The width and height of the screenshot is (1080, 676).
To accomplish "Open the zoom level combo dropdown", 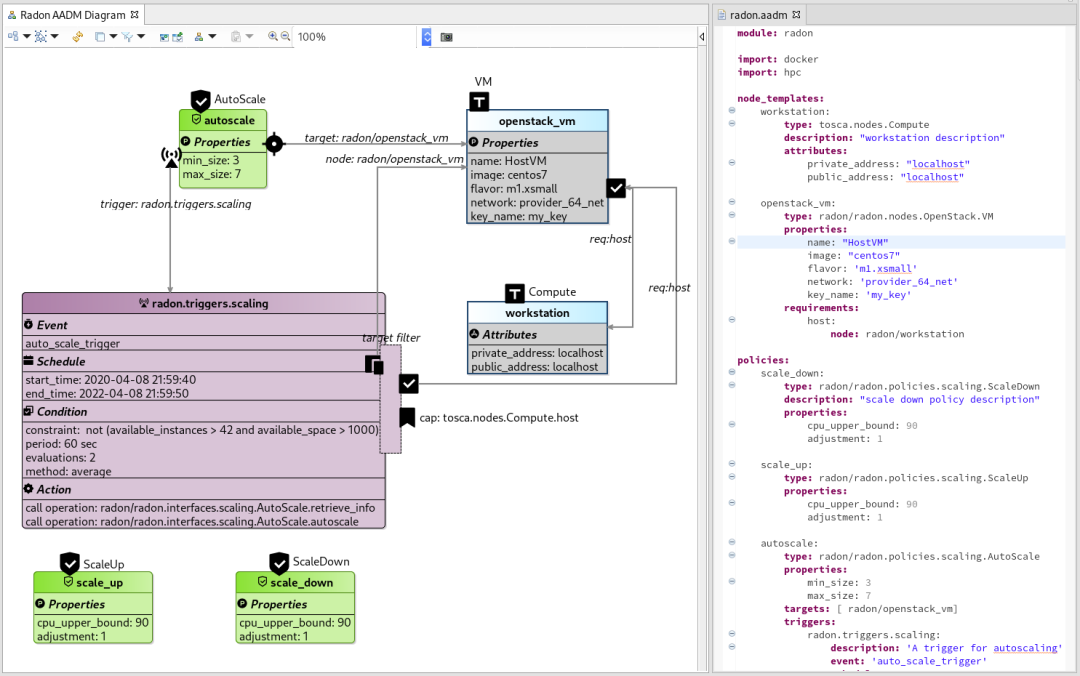I will [x=427, y=37].
